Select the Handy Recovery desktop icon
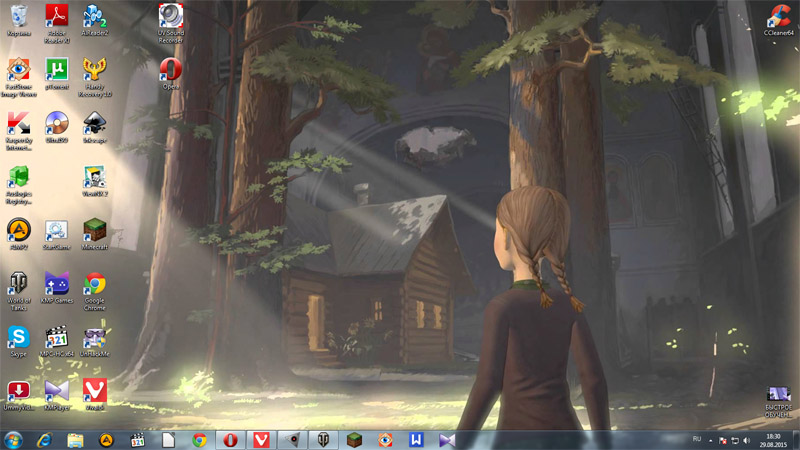Screen dimensions: 800x450 pyautogui.click(x=95, y=77)
